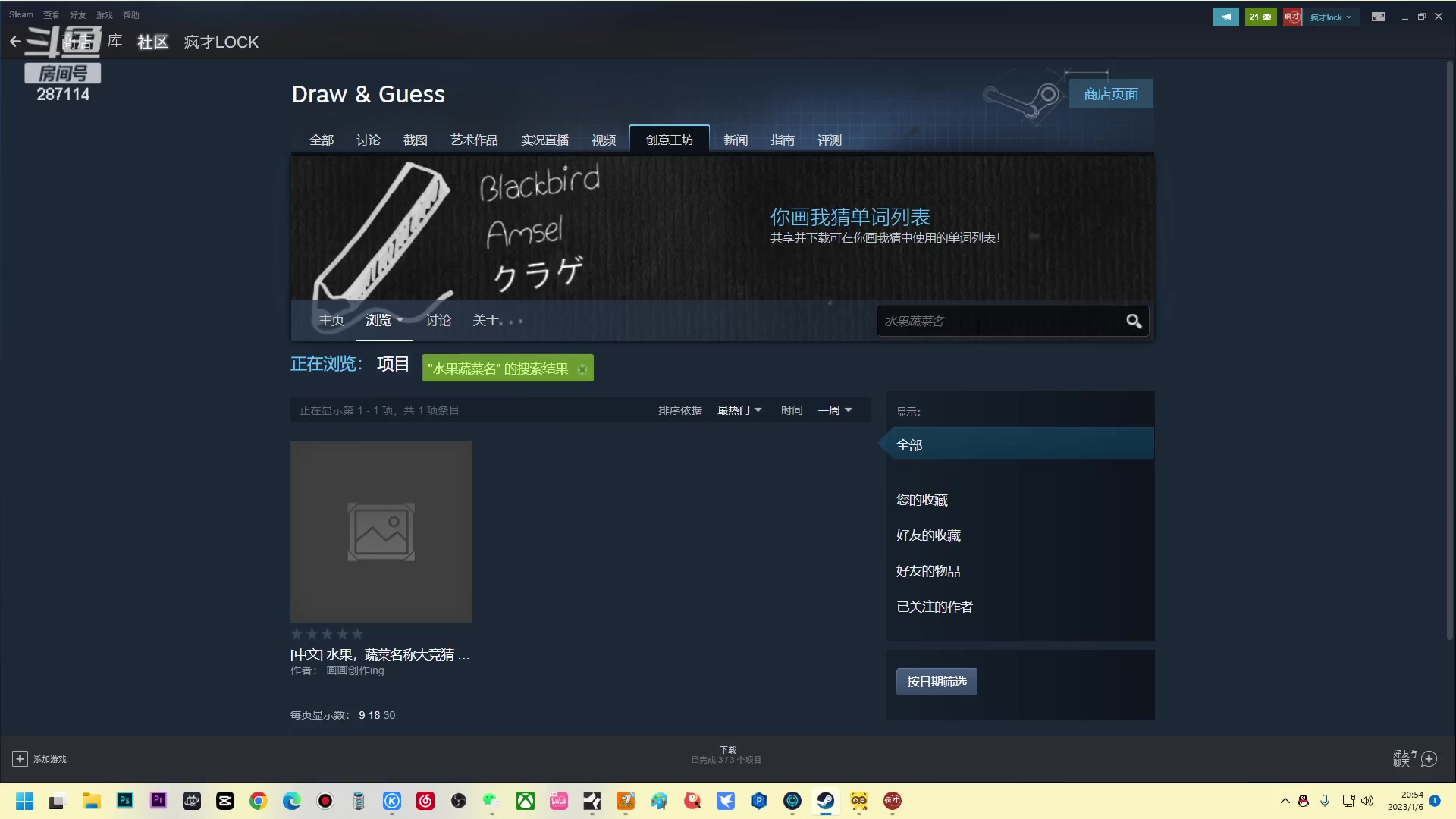Filter by 好友的物品 friends' items

(928, 571)
